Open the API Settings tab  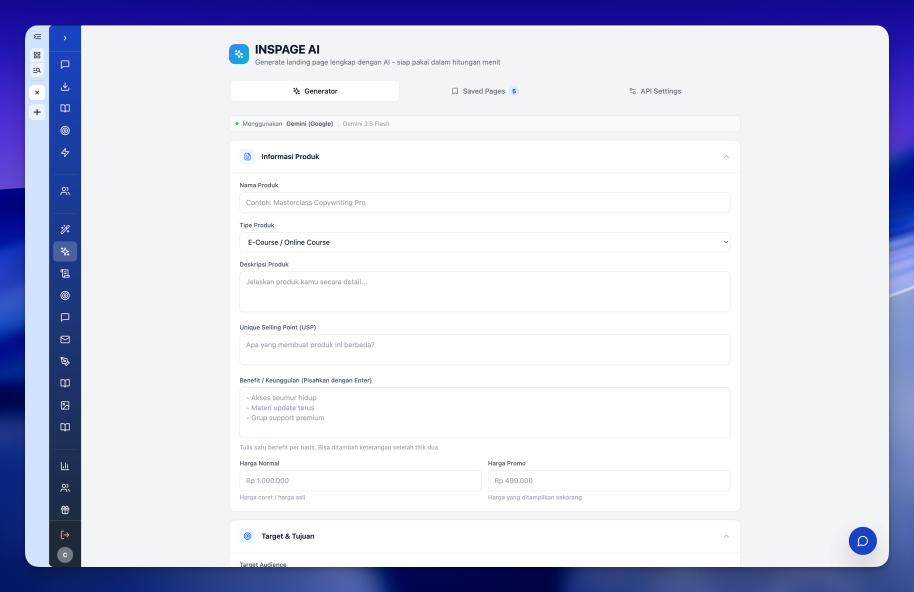pos(655,91)
